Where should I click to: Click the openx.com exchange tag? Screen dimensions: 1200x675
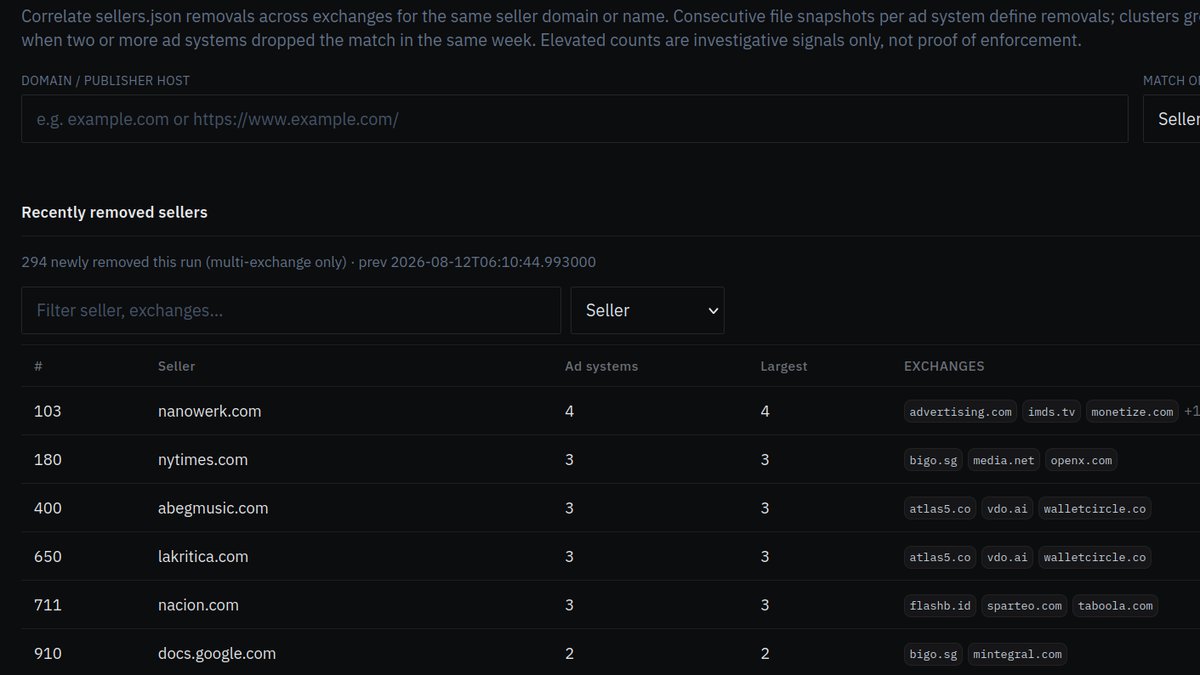point(1083,460)
